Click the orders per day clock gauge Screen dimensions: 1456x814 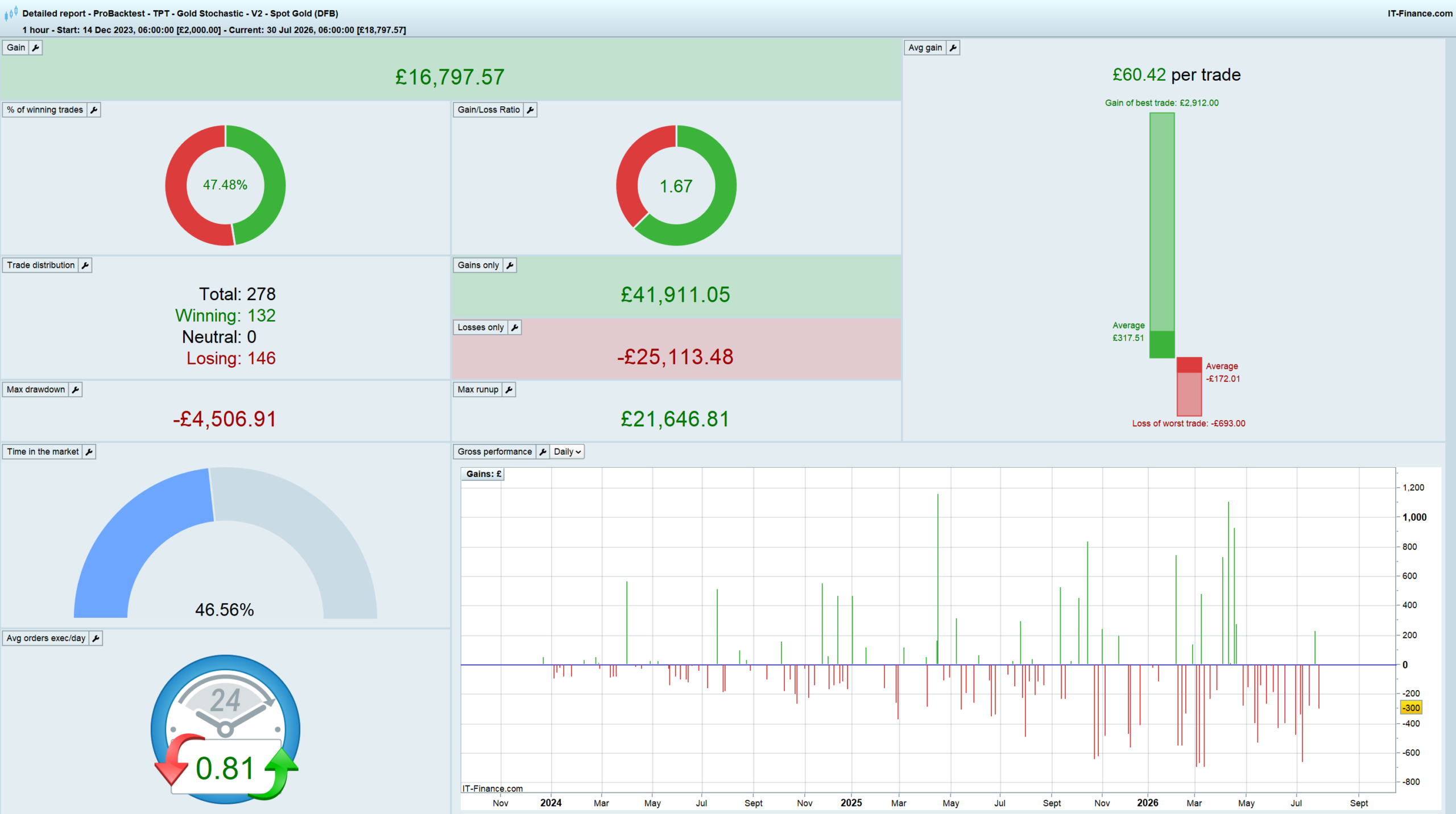tap(226, 729)
